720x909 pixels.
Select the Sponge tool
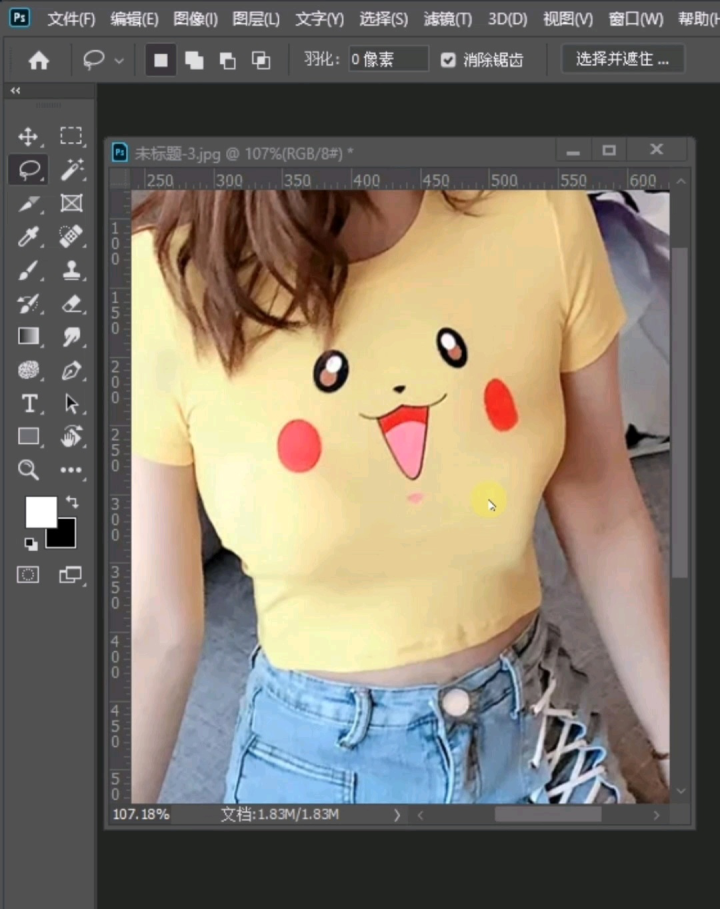click(x=28, y=370)
